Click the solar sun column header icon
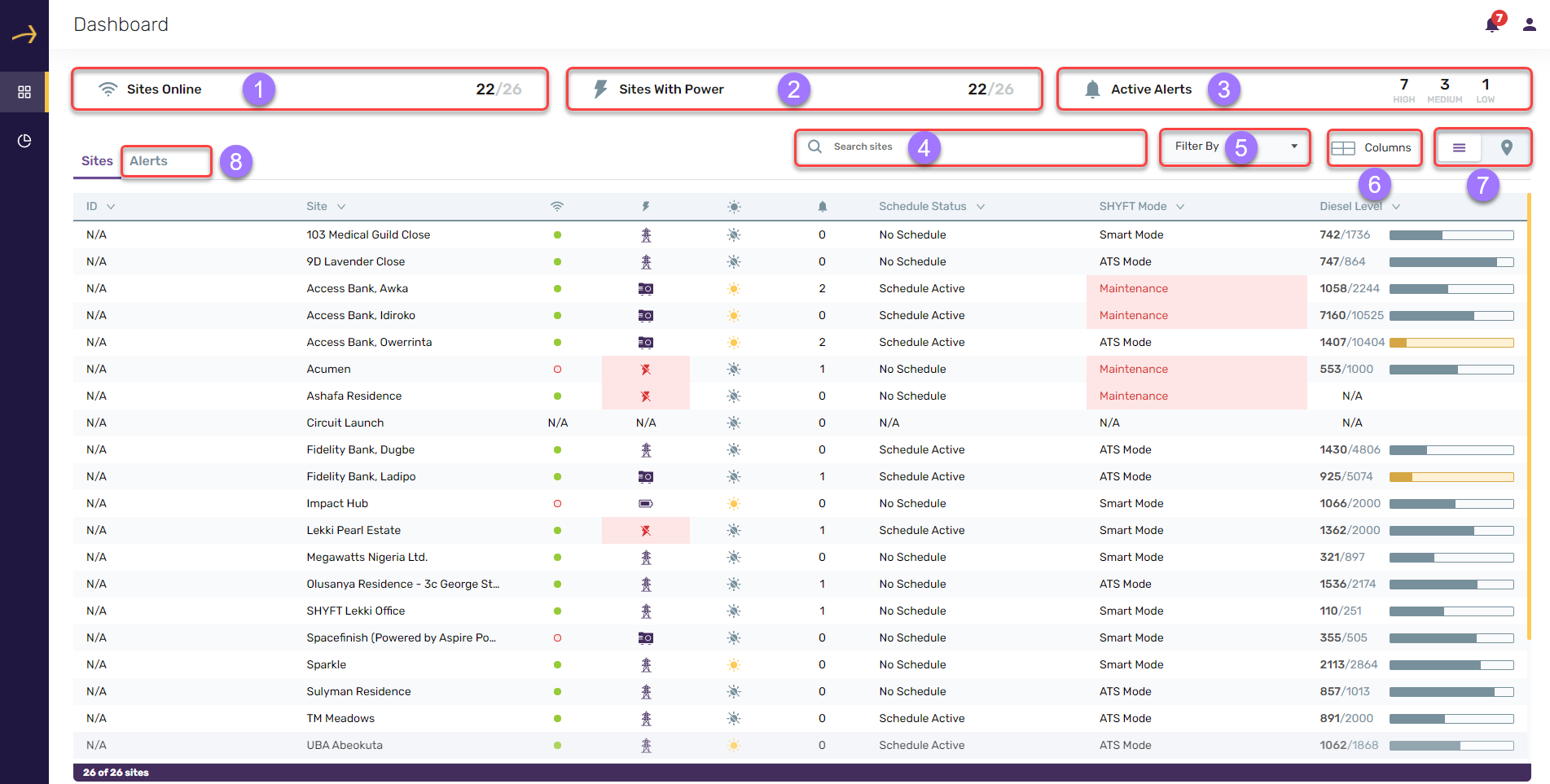 [734, 207]
